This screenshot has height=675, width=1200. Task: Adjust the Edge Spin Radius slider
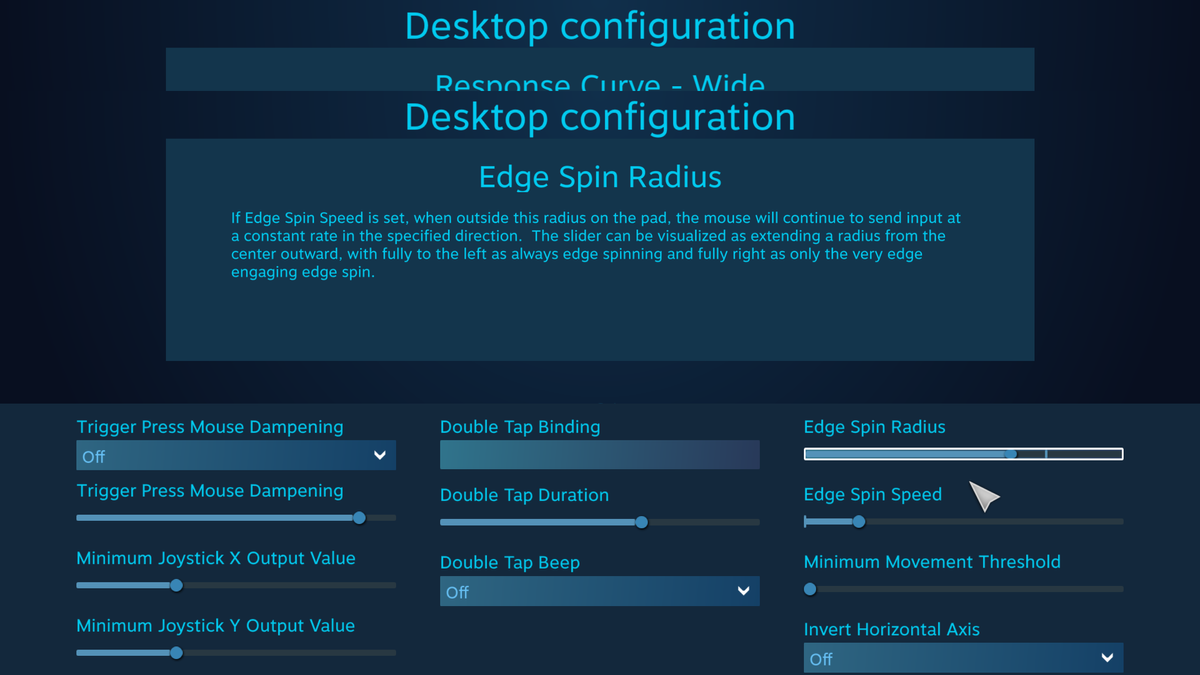pos(1009,453)
